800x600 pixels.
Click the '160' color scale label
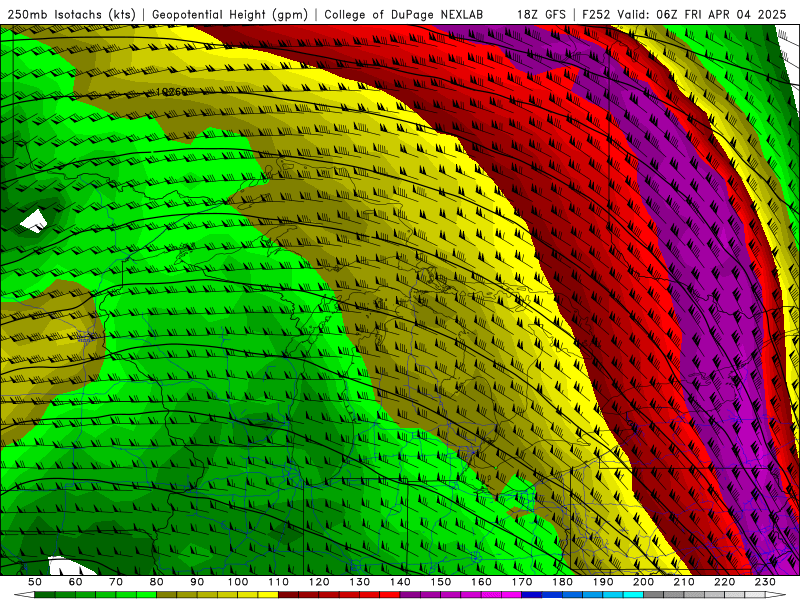pos(481,582)
